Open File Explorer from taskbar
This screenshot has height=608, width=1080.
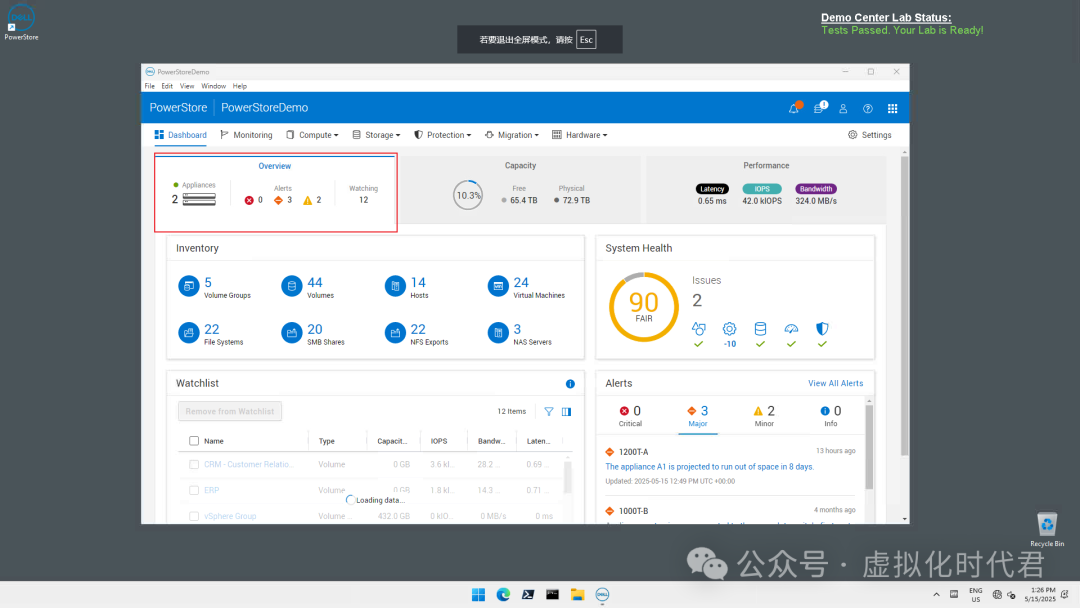[577, 595]
